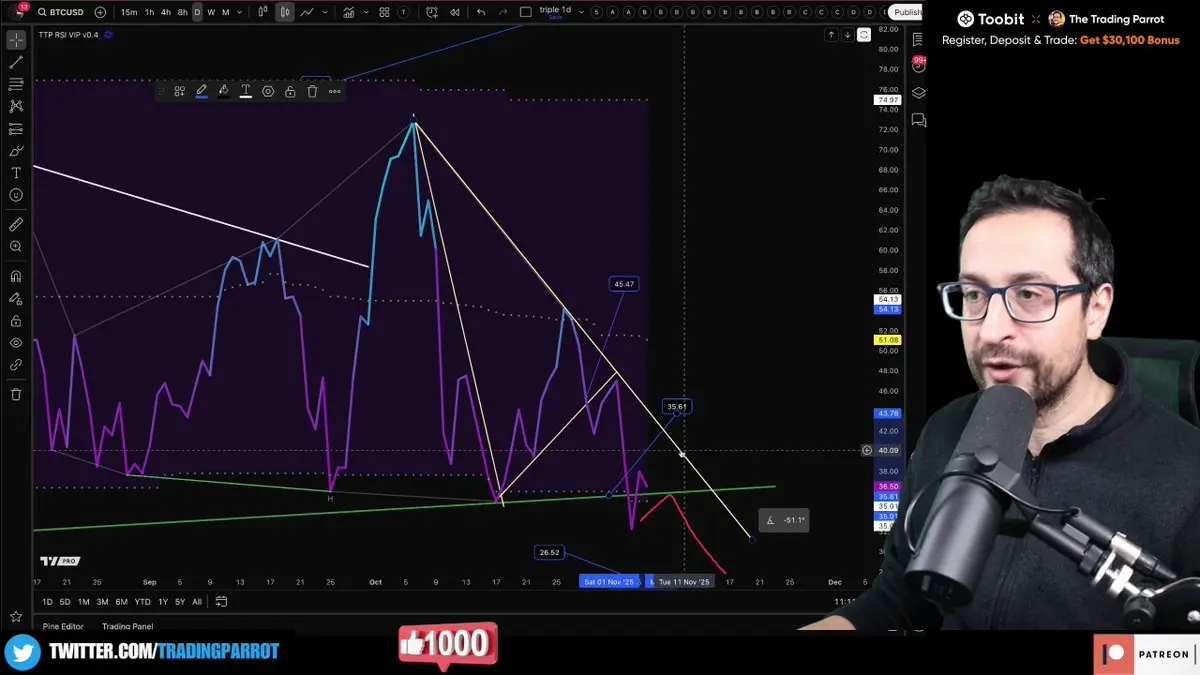
Task: Select the 1D date range
Action: click(x=47, y=602)
